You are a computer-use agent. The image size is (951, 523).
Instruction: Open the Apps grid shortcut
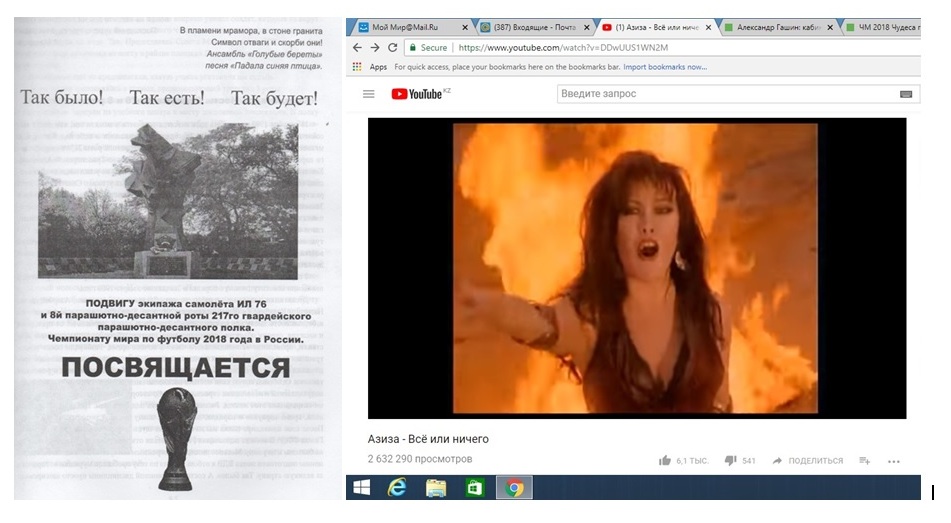pos(357,67)
